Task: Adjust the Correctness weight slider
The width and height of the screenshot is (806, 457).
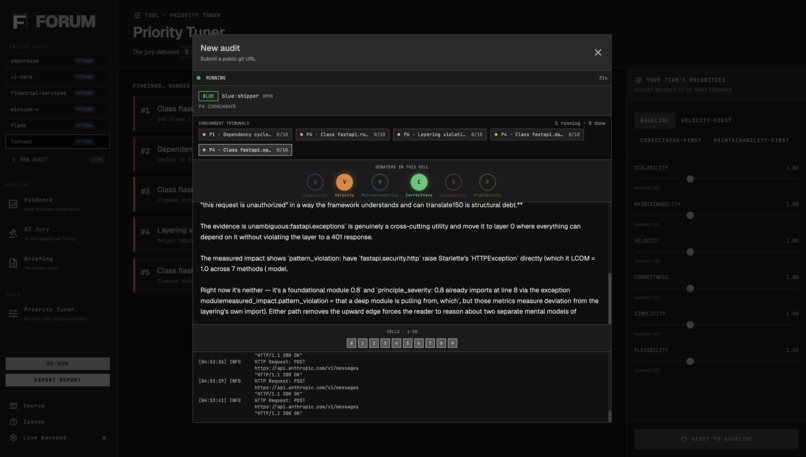Action: (x=690, y=288)
